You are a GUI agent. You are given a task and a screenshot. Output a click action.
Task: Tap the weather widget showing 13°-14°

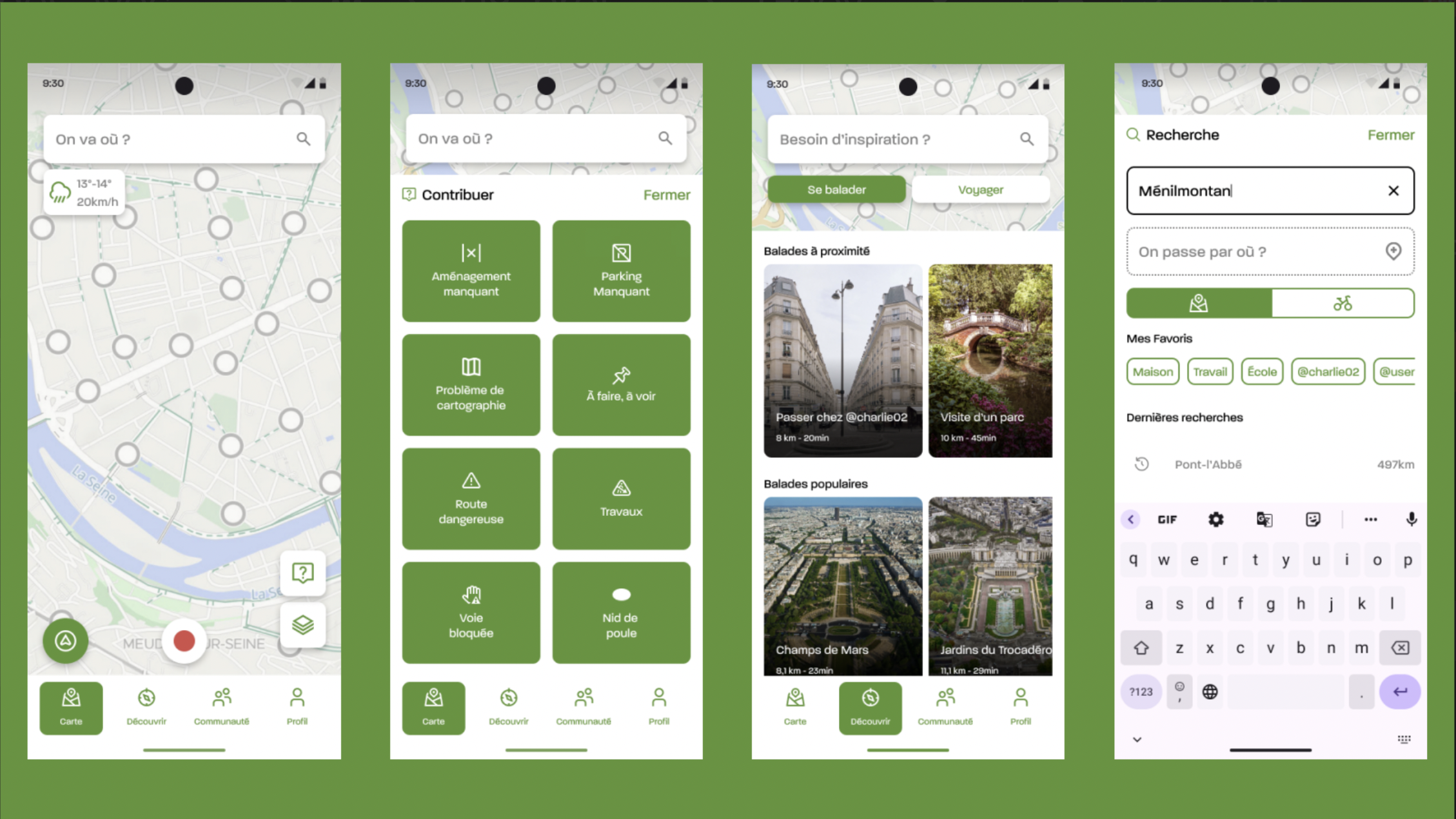pyautogui.click(x=84, y=192)
